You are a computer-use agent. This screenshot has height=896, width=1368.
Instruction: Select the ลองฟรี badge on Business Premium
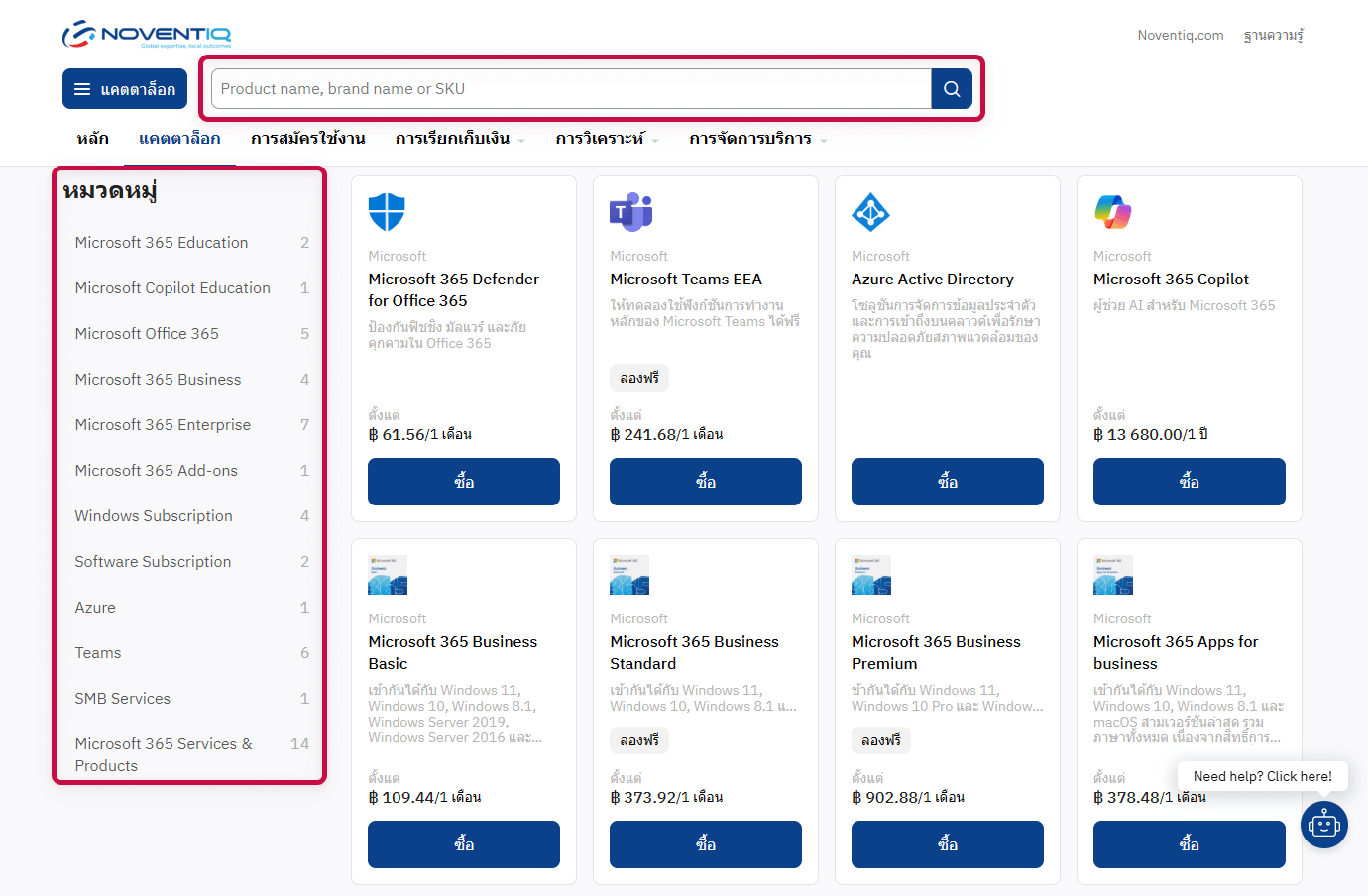tap(880, 739)
